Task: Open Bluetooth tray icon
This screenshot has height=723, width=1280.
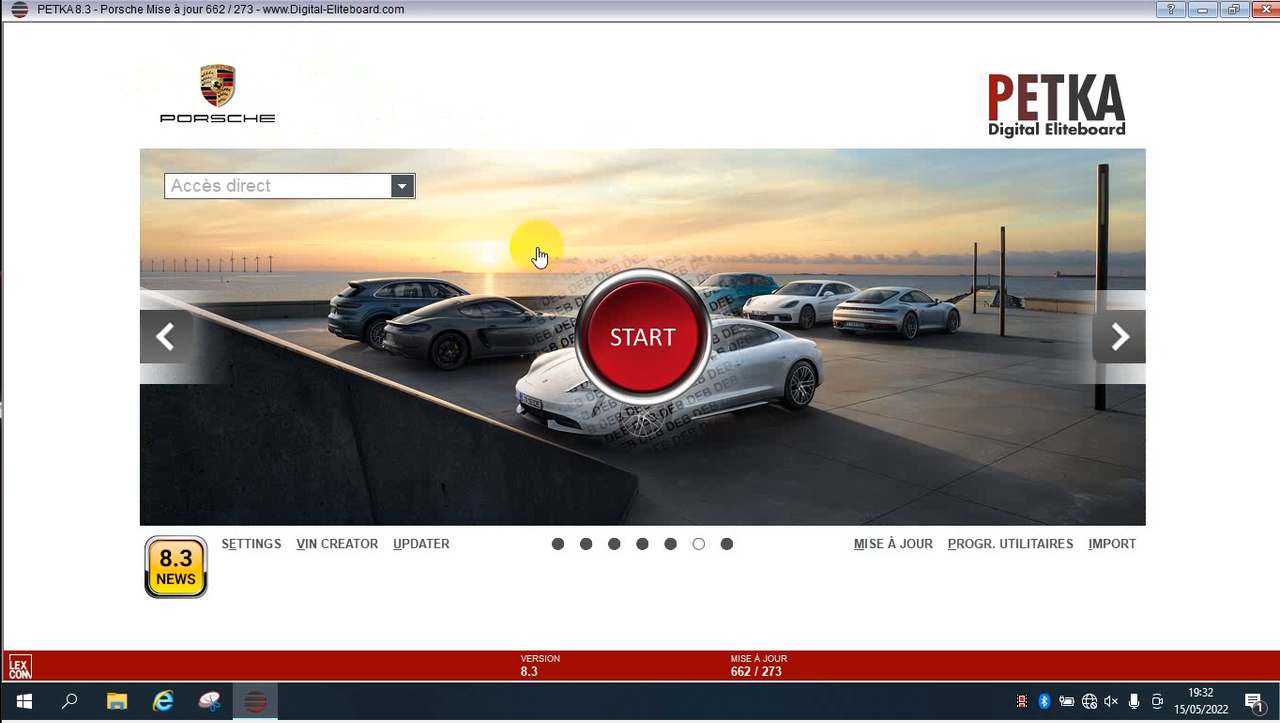Action: click(x=1044, y=702)
